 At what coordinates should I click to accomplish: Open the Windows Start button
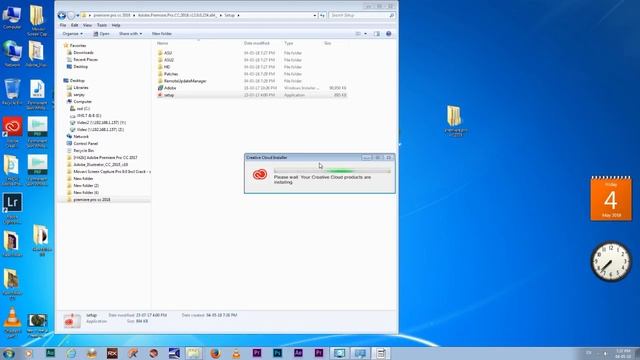(x=8, y=353)
